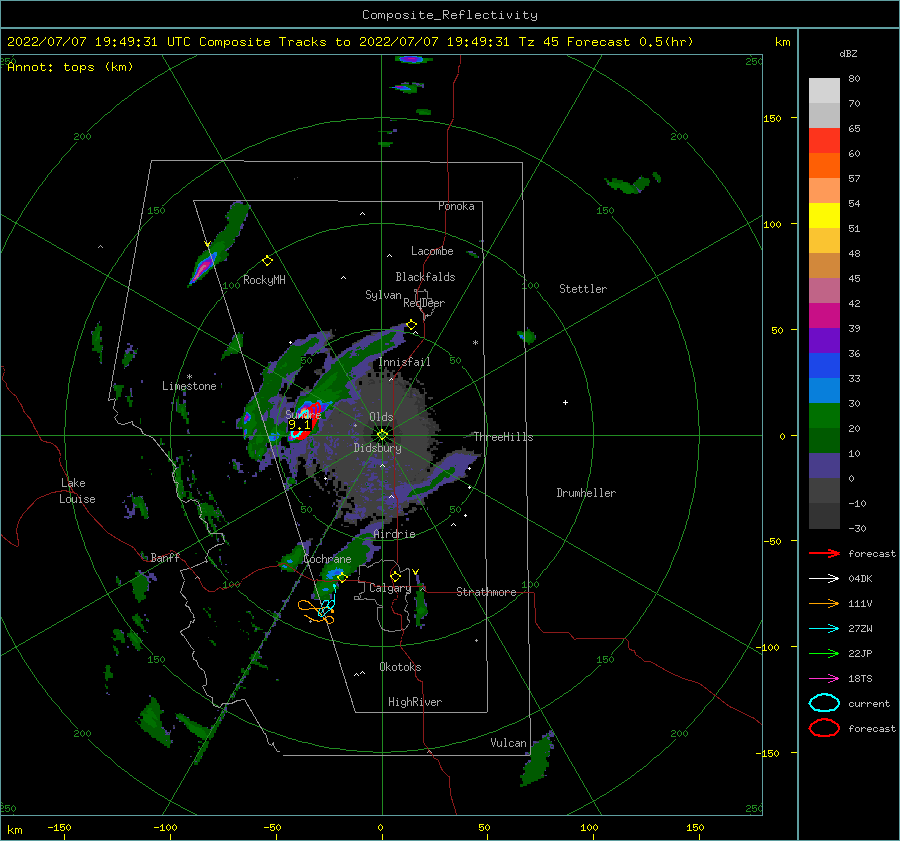Click the Sylvan label
Viewport: 900px width, 841px height.
click(383, 296)
